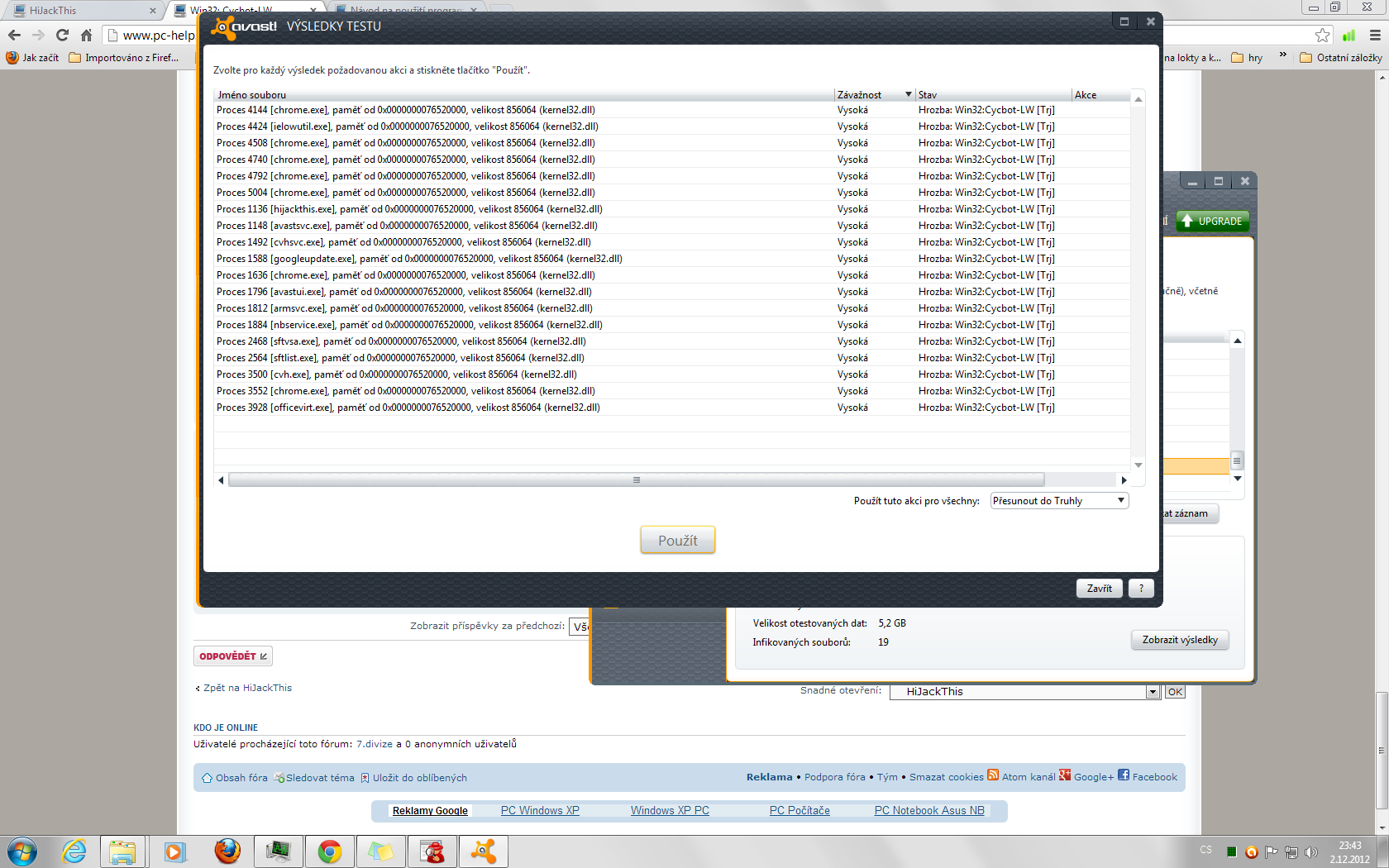
Task: Select row Proces 1588 [googleupdate.exe]
Action: 671,259
